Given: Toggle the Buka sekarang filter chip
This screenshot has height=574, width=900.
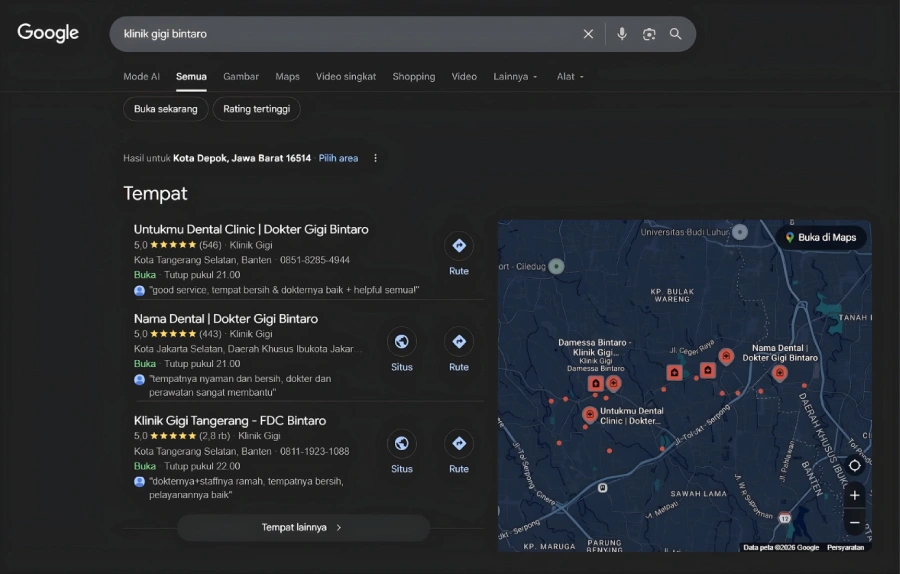Looking at the screenshot, I should (x=165, y=109).
